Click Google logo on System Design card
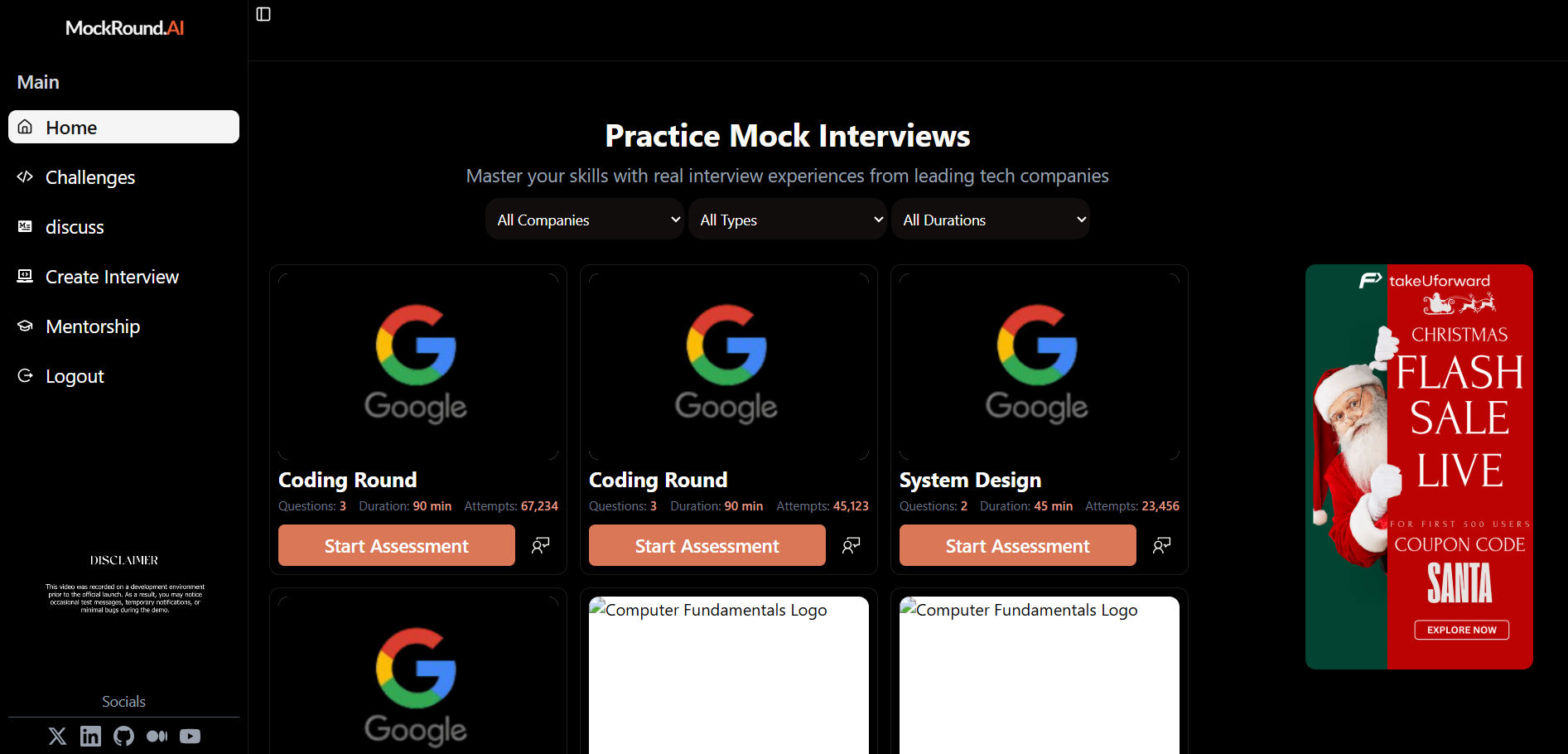 [x=1038, y=365]
